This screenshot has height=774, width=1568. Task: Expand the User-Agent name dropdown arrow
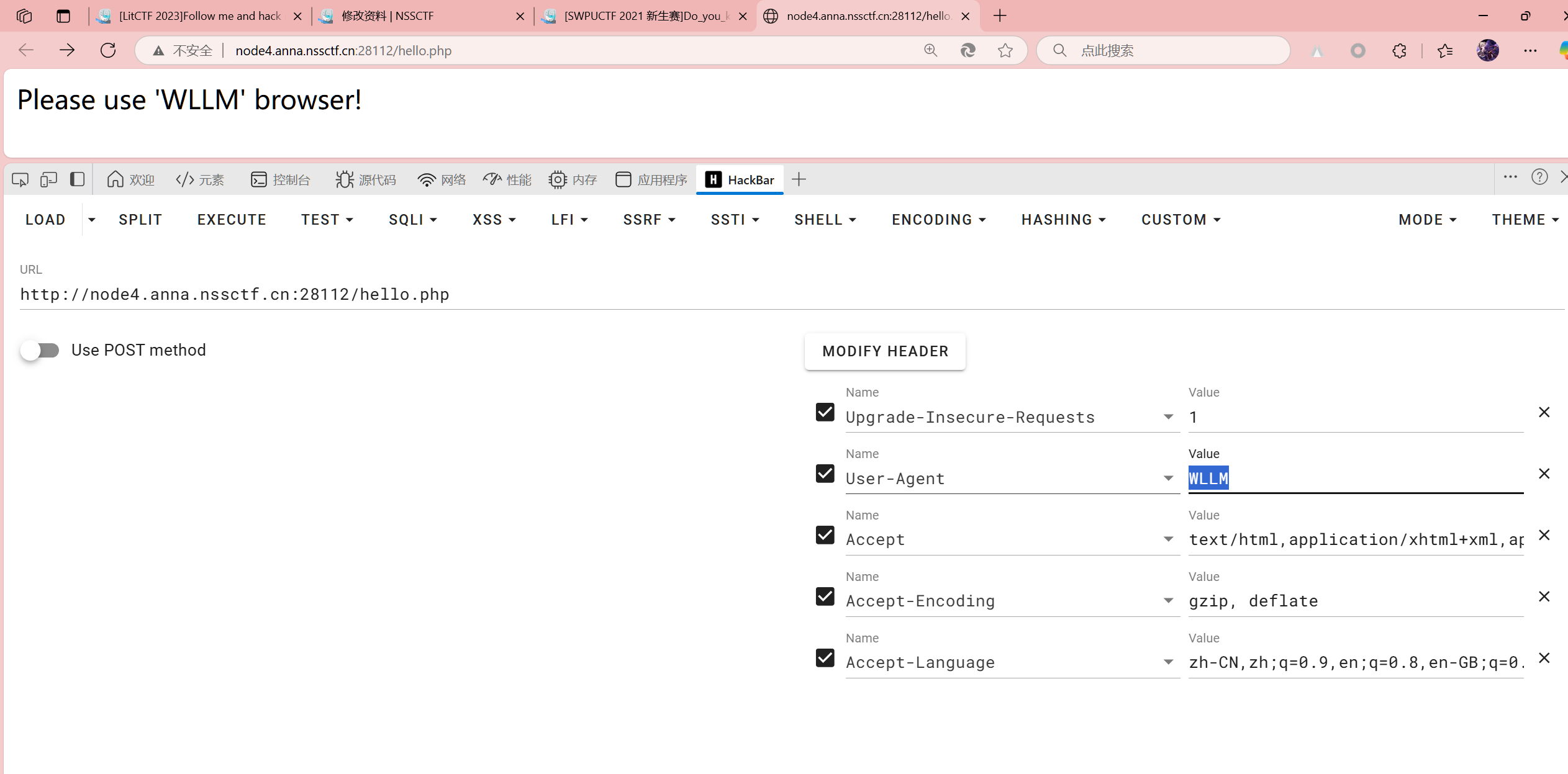point(1168,478)
